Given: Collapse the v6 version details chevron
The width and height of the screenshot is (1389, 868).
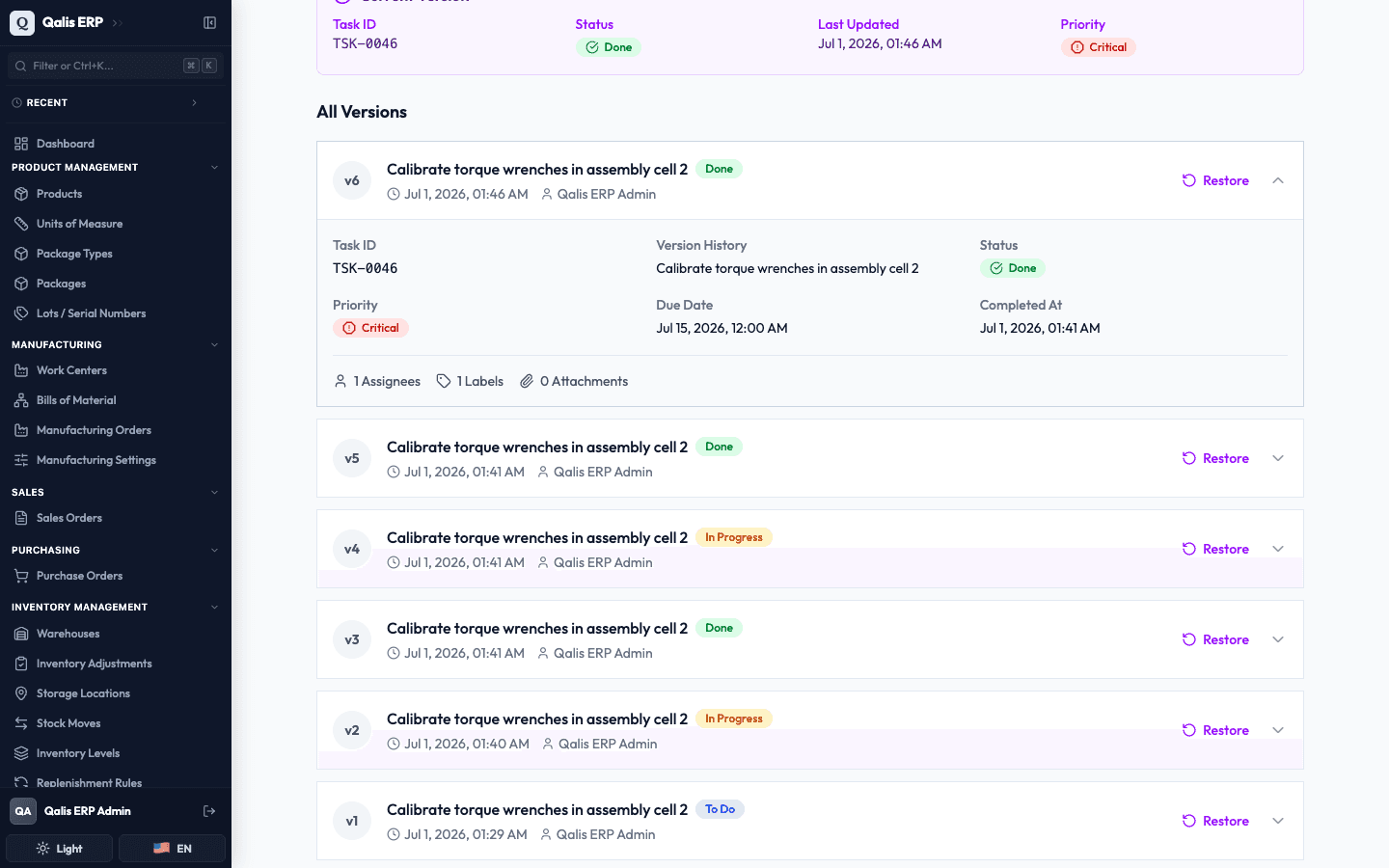Looking at the screenshot, I should [x=1278, y=180].
